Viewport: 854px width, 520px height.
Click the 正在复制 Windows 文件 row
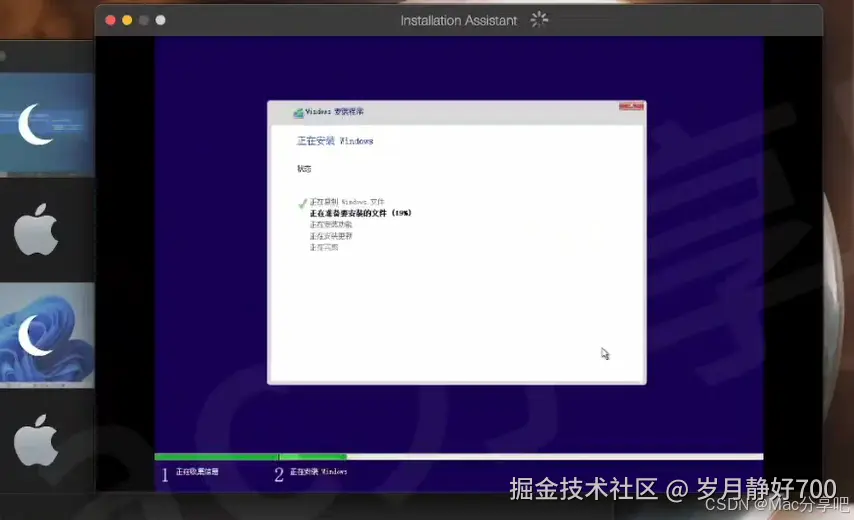click(x=347, y=201)
